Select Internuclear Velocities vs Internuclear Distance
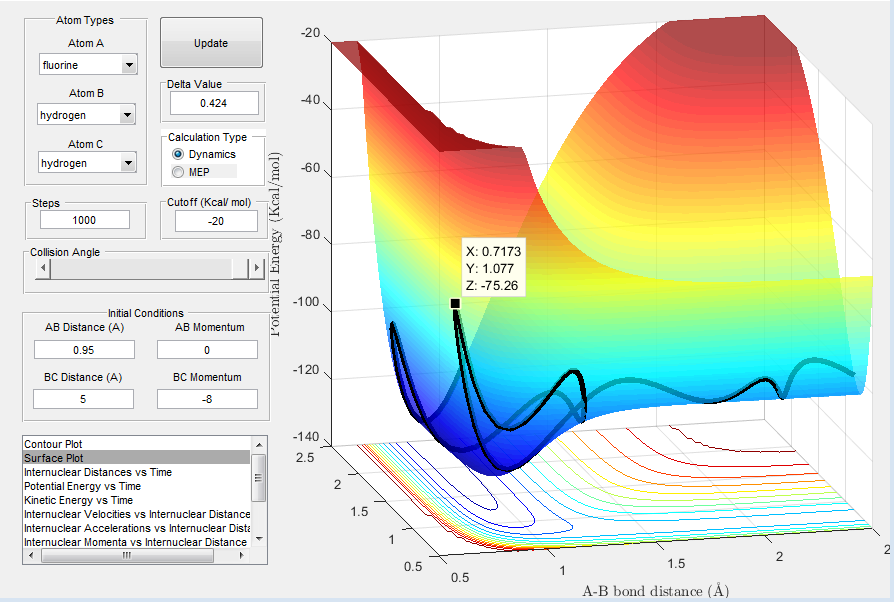894x602 pixels. [x=137, y=514]
